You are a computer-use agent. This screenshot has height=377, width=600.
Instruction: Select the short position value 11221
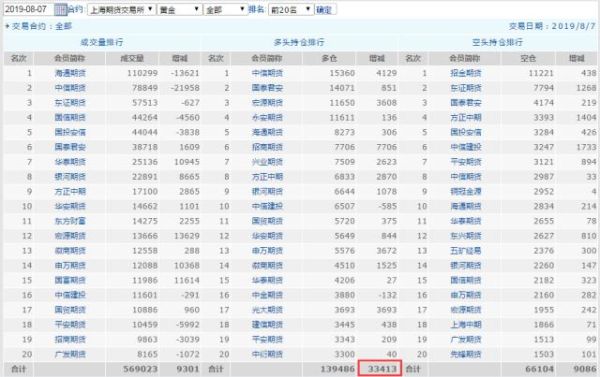(x=541, y=73)
